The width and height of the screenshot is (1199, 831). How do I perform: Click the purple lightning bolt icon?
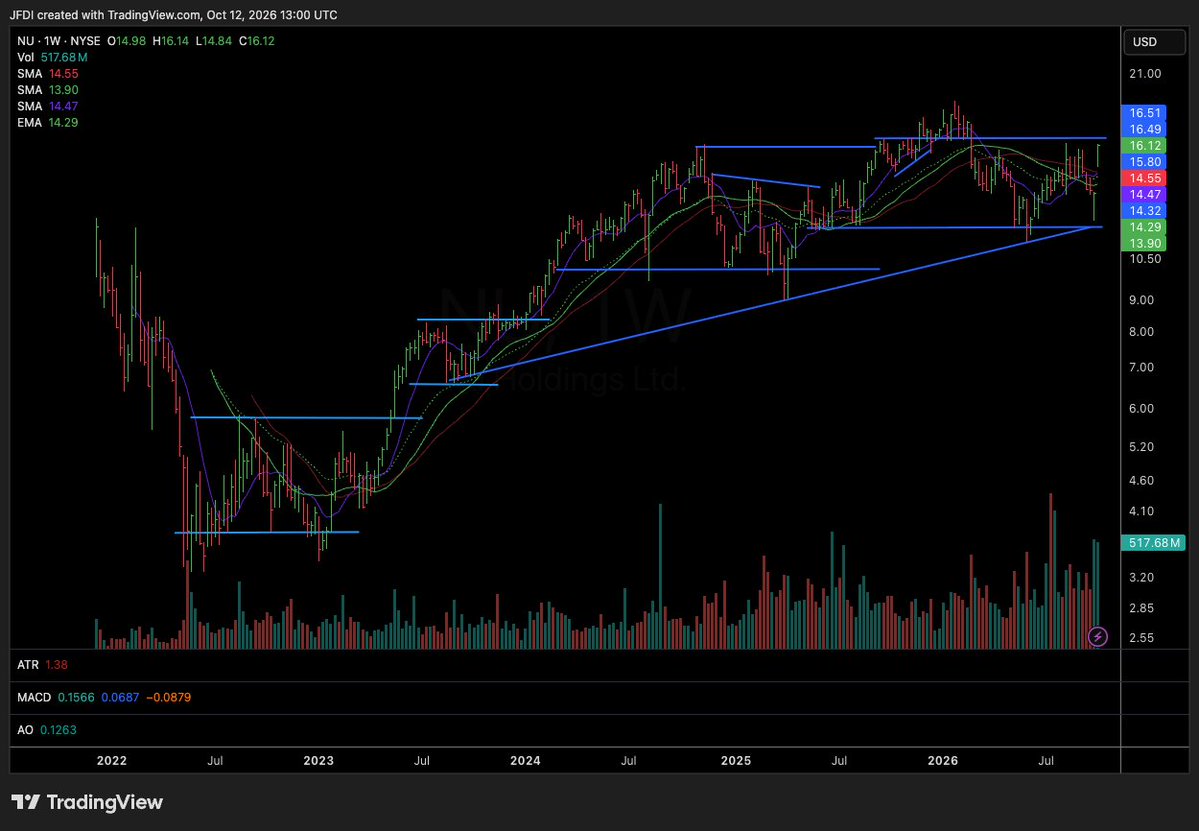[1097, 636]
